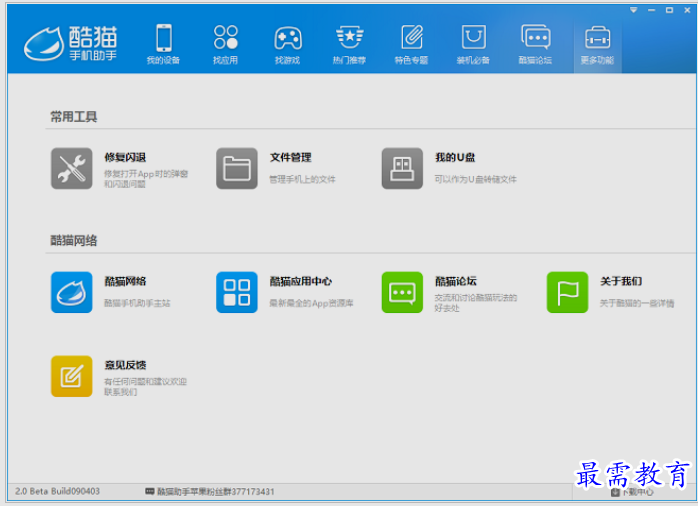Click the fan group chat icon in status bar
Image resolution: width=698 pixels, height=506 pixels.
[150, 491]
